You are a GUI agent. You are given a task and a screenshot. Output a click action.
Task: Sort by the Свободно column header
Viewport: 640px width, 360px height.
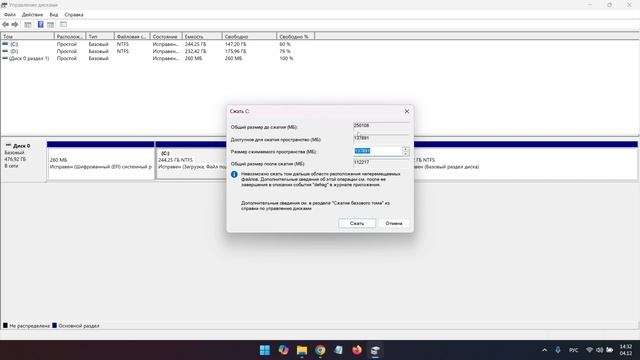click(x=249, y=36)
